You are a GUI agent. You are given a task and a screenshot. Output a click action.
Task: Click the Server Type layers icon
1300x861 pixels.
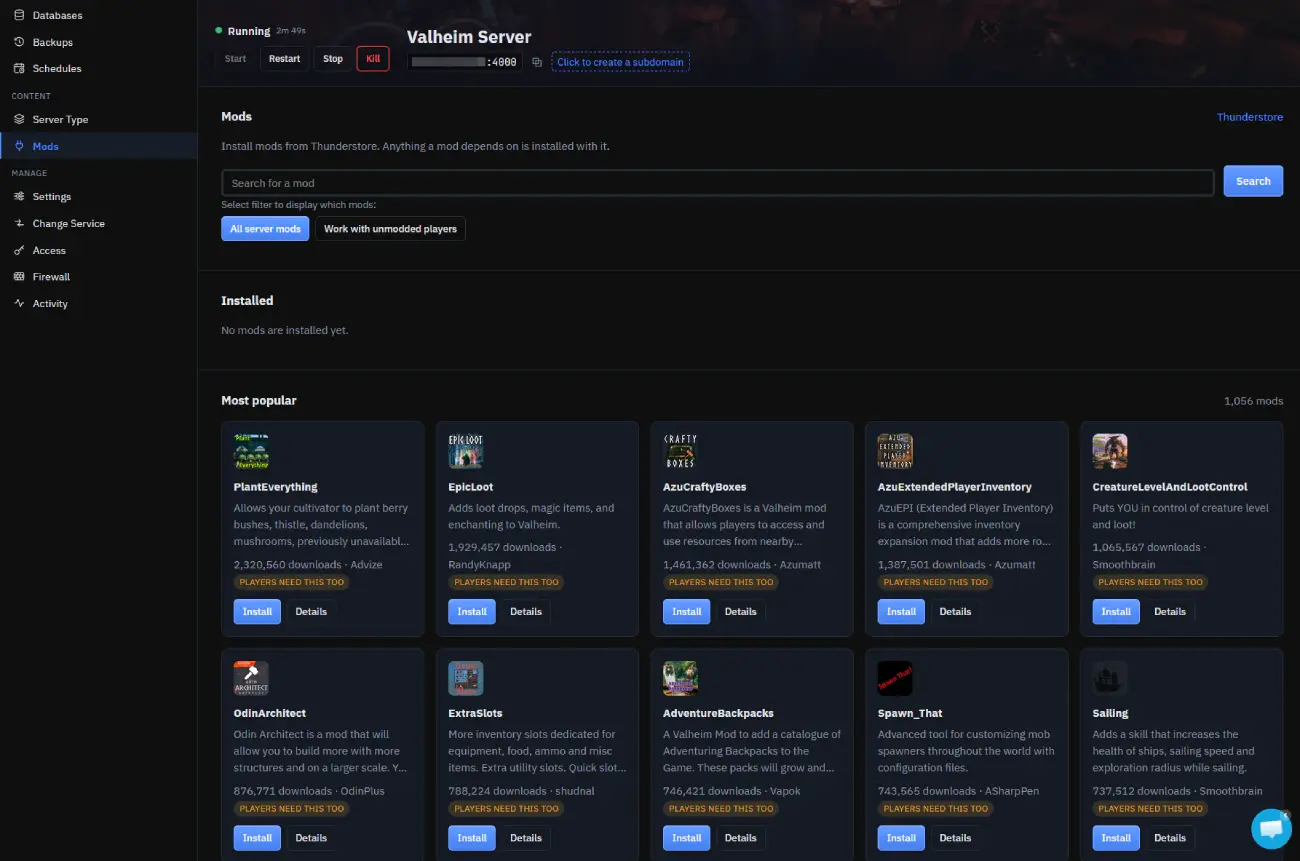(19, 119)
